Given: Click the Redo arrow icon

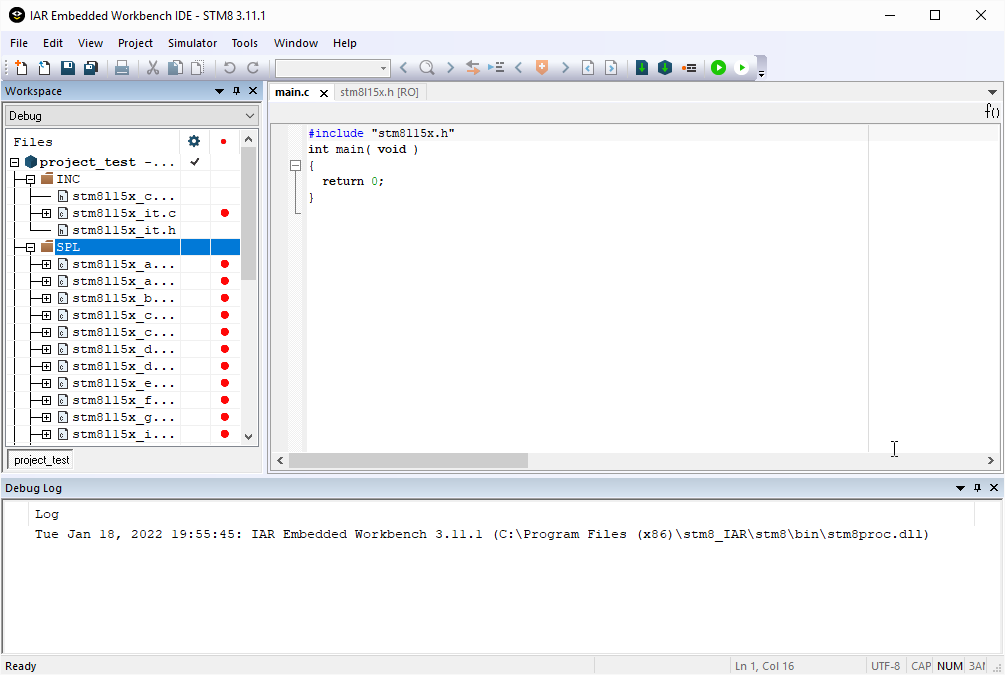Looking at the screenshot, I should click(253, 67).
